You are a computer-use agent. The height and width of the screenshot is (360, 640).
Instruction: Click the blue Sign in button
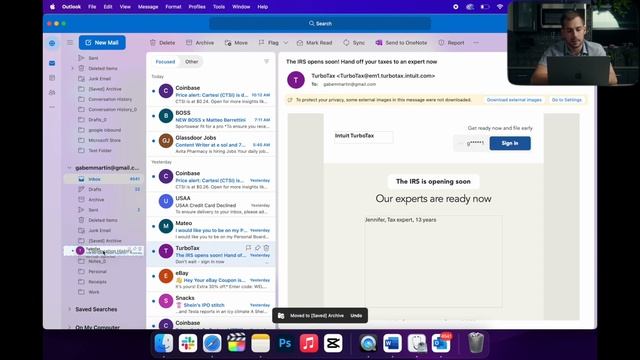click(x=510, y=143)
